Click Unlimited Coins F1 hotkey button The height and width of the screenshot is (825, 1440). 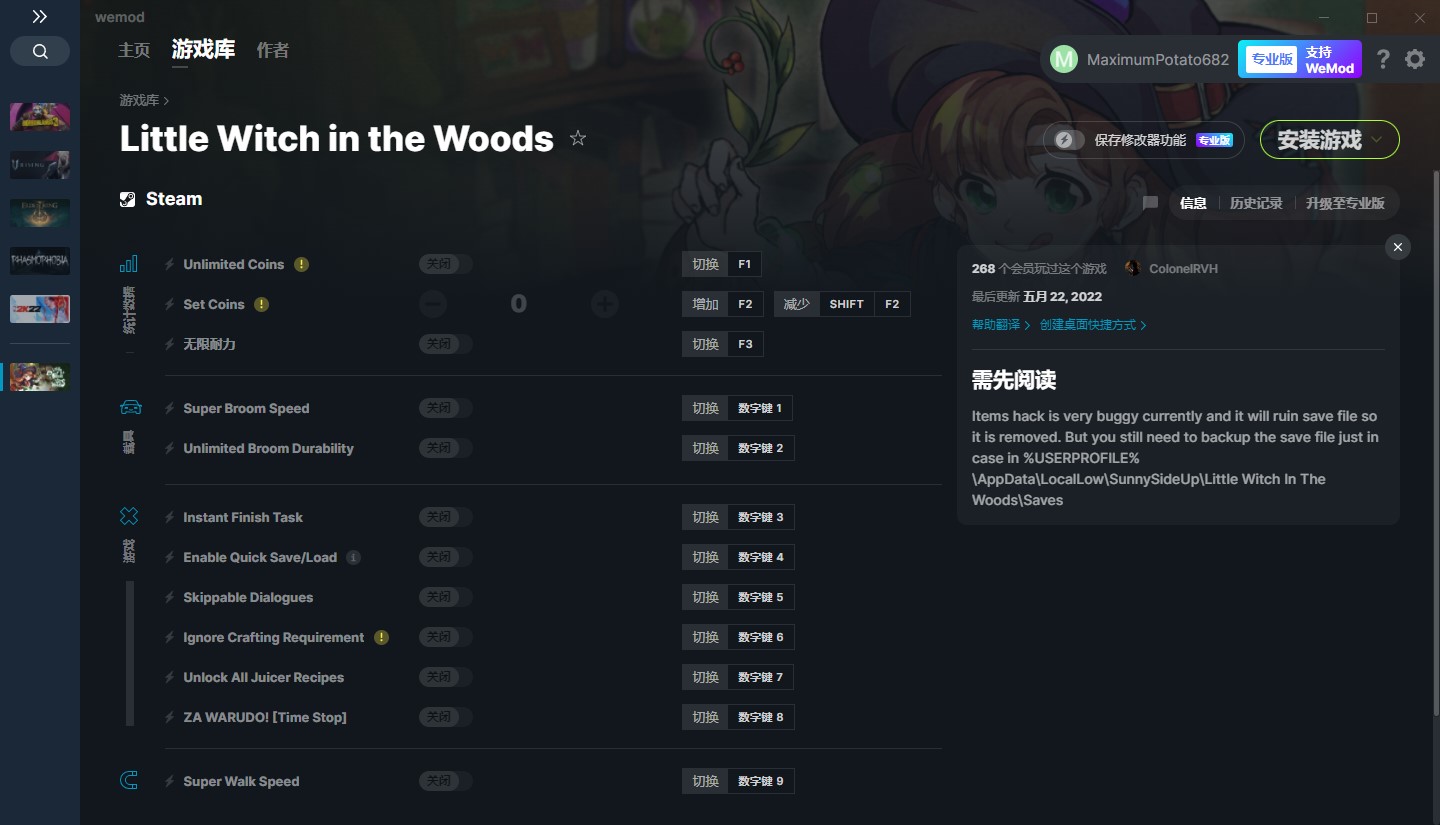pos(722,264)
